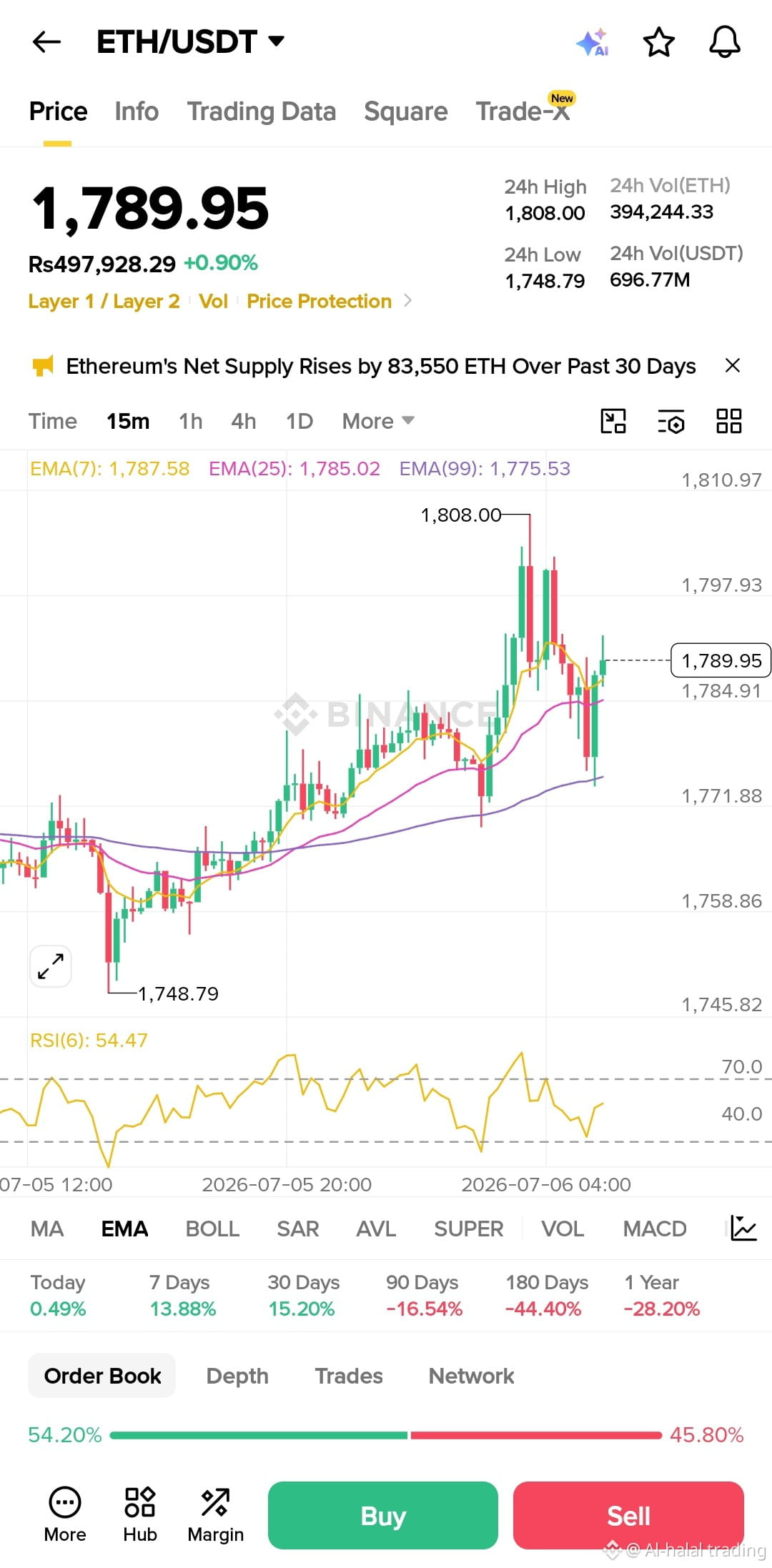Open the AI assistant sparkle icon

[x=592, y=42]
